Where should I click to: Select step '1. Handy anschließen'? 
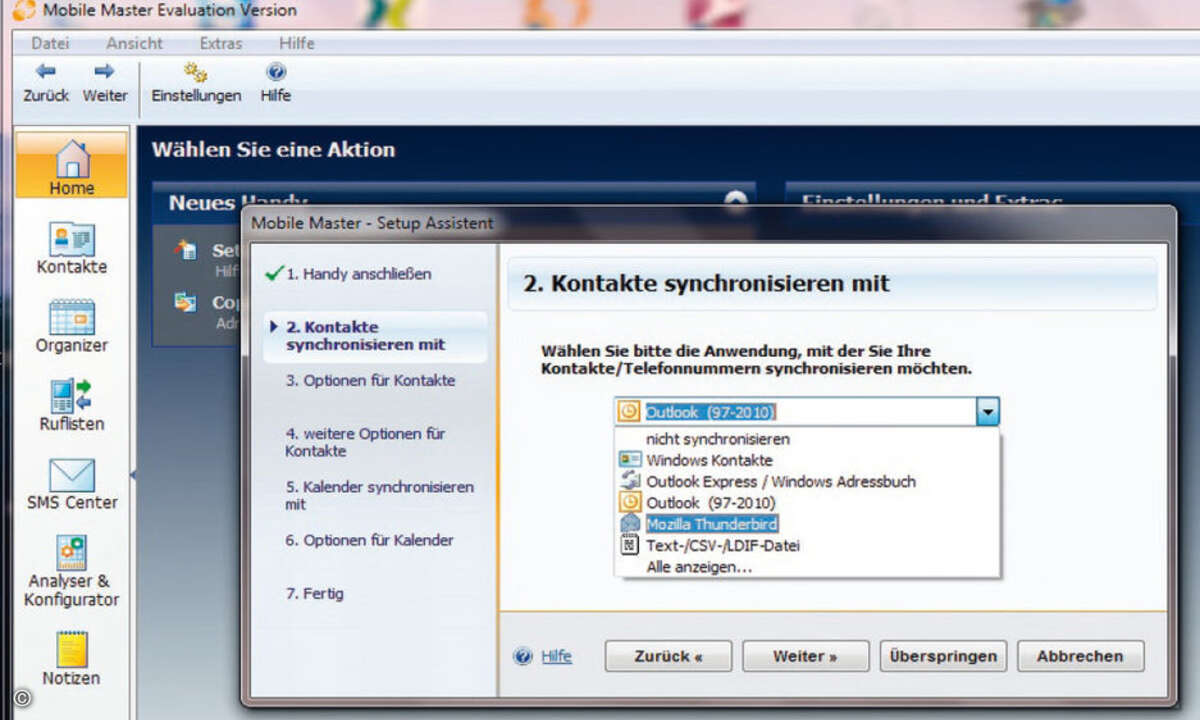tap(359, 274)
